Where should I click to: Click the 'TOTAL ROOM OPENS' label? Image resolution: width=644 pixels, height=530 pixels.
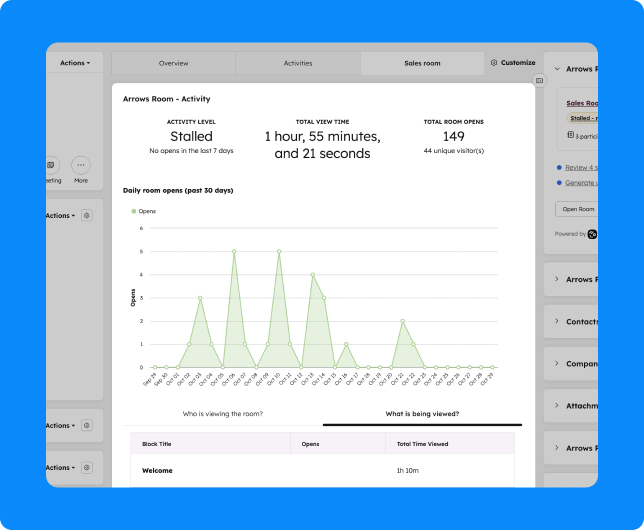click(x=453, y=122)
